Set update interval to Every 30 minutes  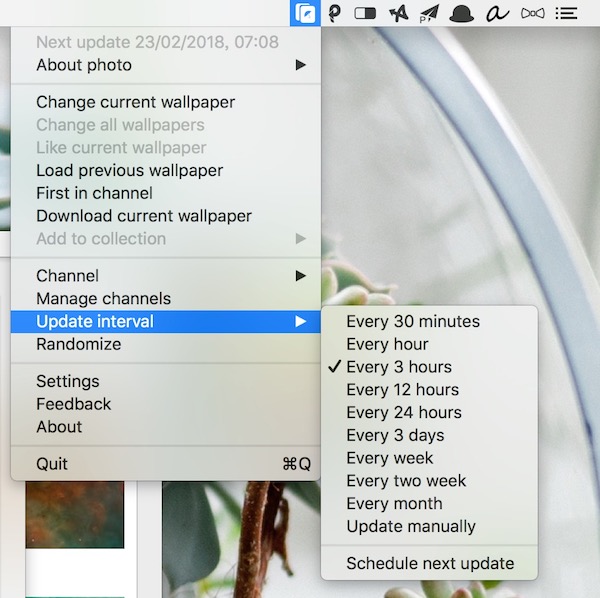(412, 321)
